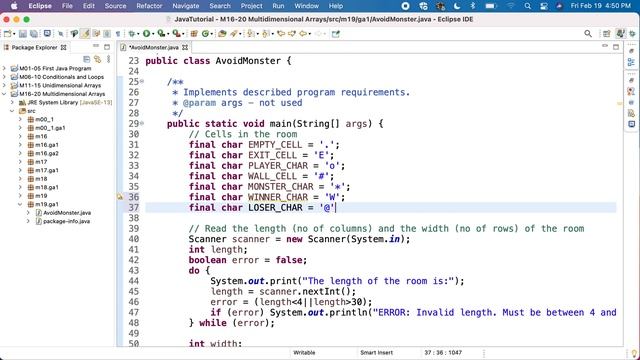Viewport: 640px width, 360px height.
Task: Collapse All in Package Explorer
Action: tap(87, 60)
